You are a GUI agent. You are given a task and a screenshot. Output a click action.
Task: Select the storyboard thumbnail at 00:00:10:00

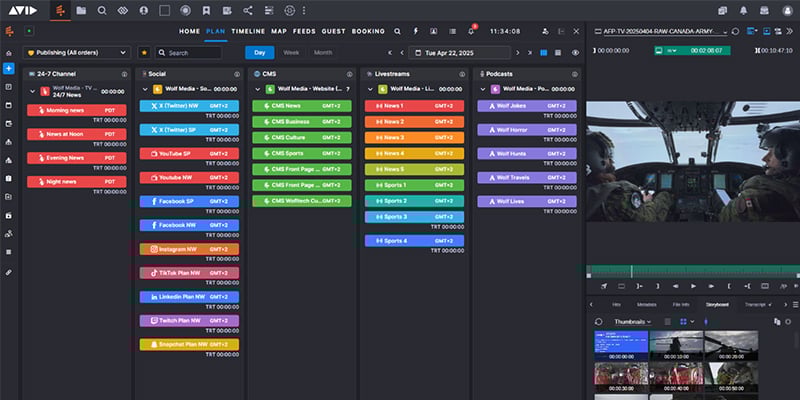coord(676,345)
